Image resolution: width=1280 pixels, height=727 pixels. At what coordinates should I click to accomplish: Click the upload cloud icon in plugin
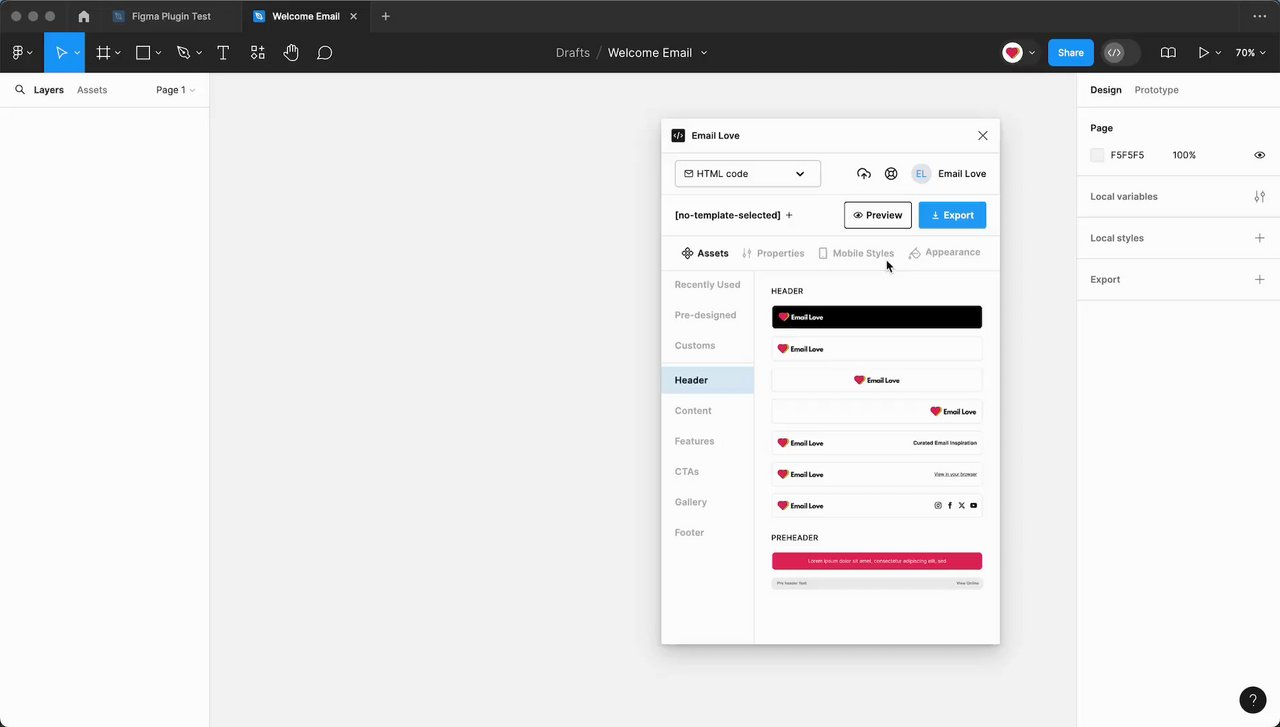point(864,174)
